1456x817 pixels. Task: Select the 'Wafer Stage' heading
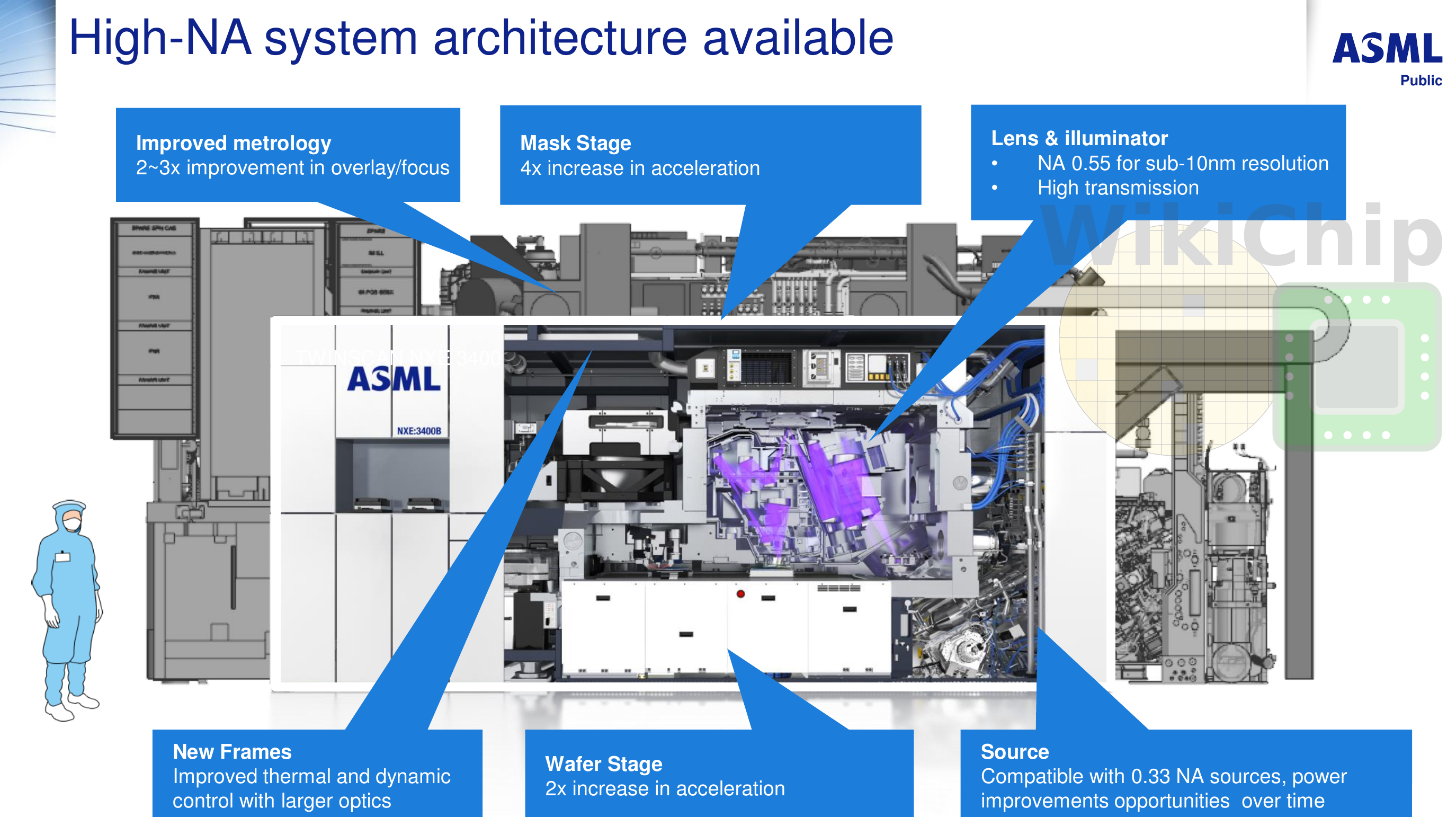[603, 764]
